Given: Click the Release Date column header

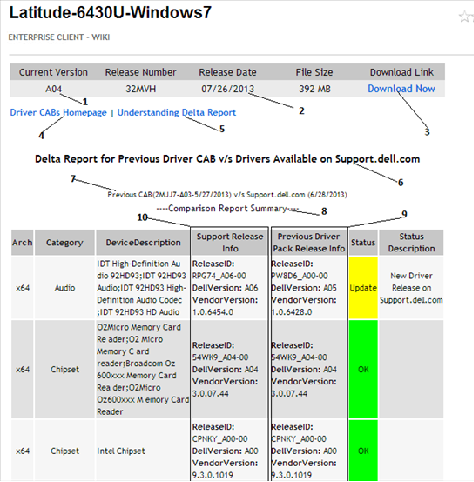Looking at the screenshot, I should click(227, 72).
